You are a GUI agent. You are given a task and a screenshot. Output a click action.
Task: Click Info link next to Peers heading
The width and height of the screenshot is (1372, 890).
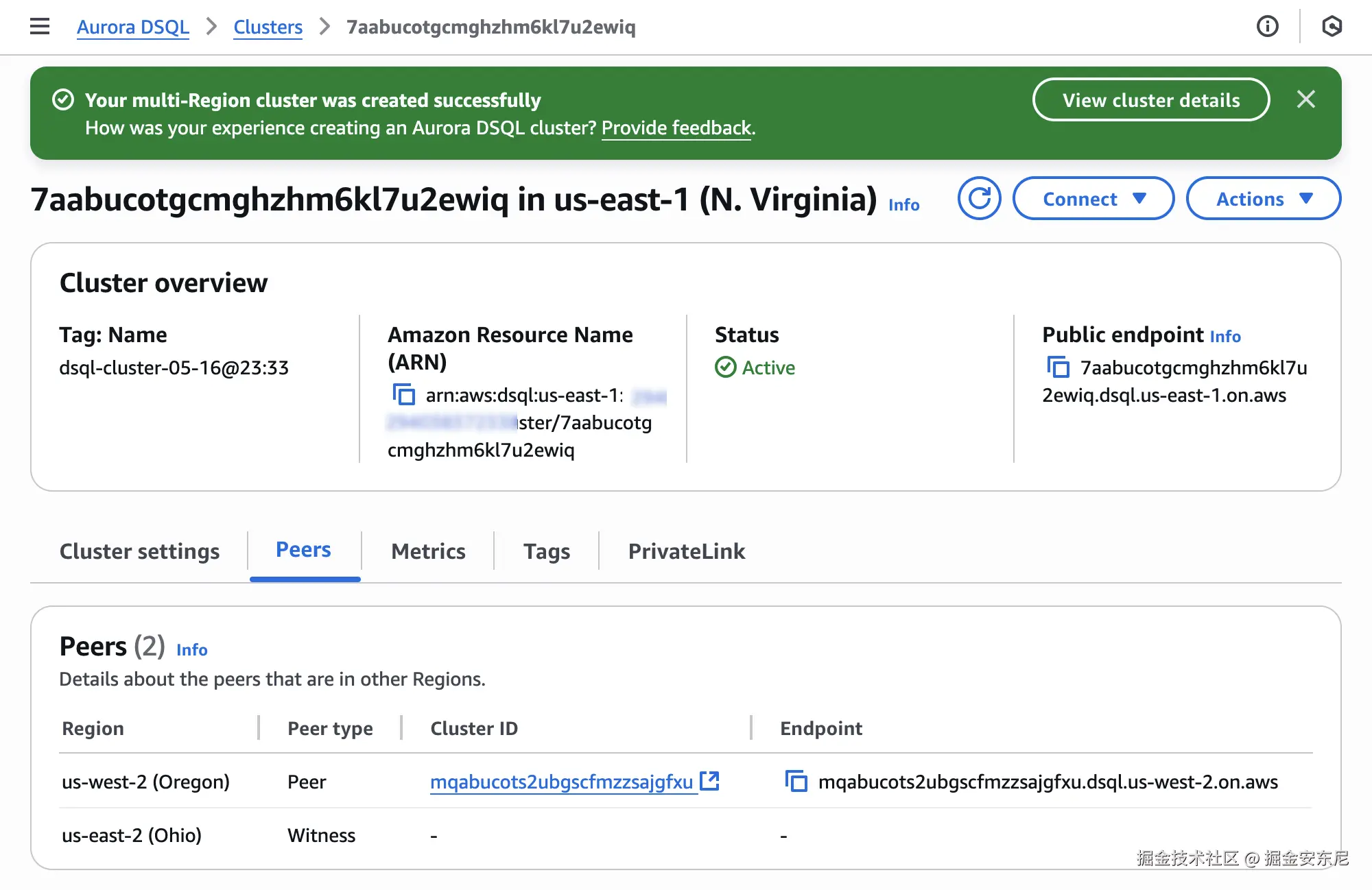191,649
